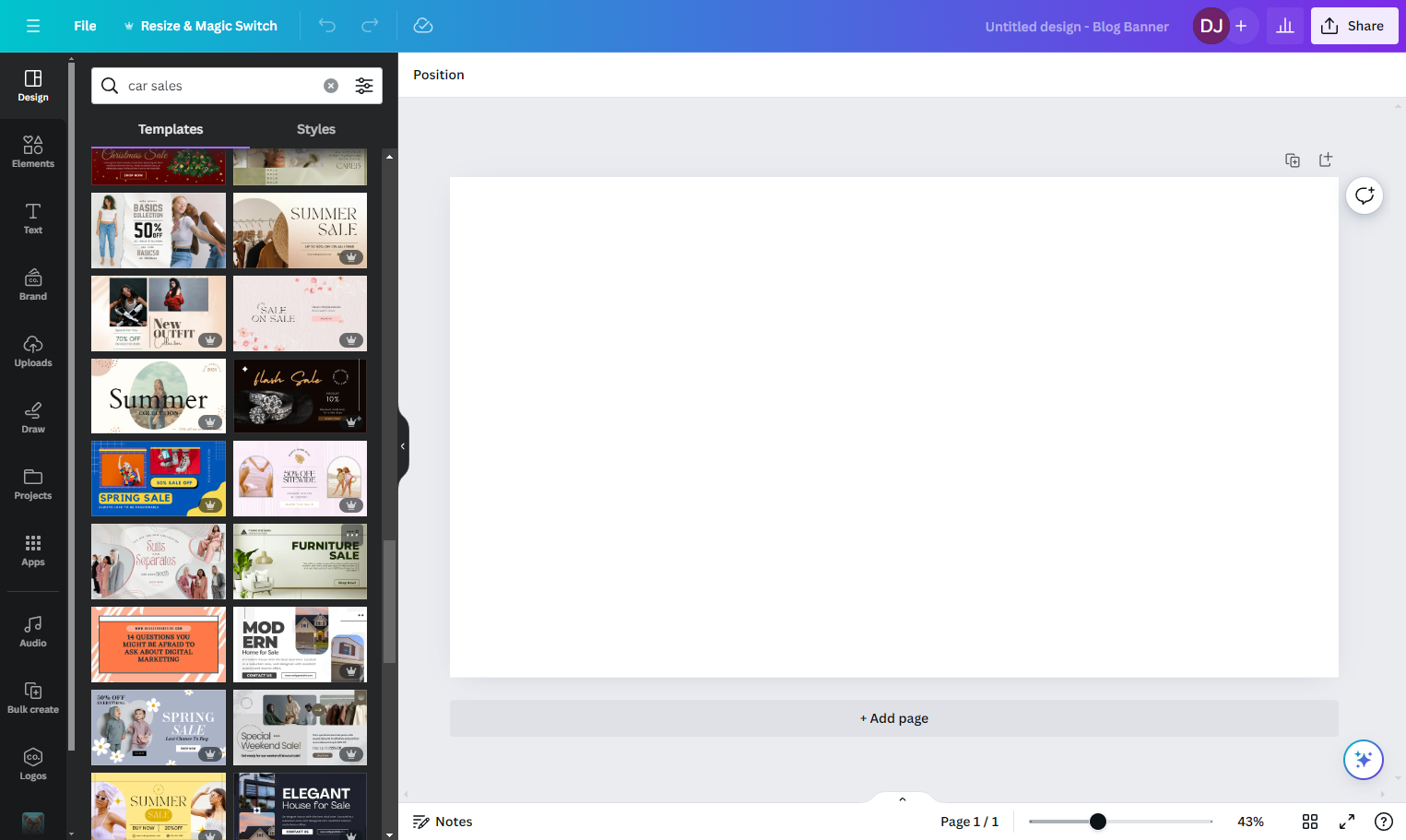Enter fullscreen present mode
This screenshot has width=1406, height=840.
click(1347, 822)
